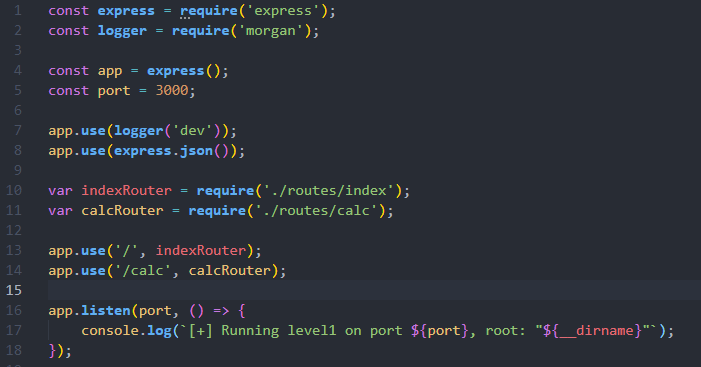Screen dimensions: 701x367
Task: Click the arrow function '=>' on line 16
Action: [x=221, y=310]
